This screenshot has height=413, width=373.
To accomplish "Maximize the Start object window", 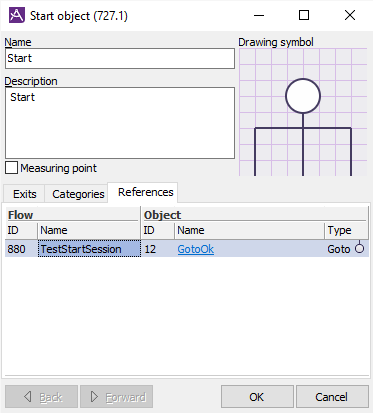I will click(x=304, y=15).
